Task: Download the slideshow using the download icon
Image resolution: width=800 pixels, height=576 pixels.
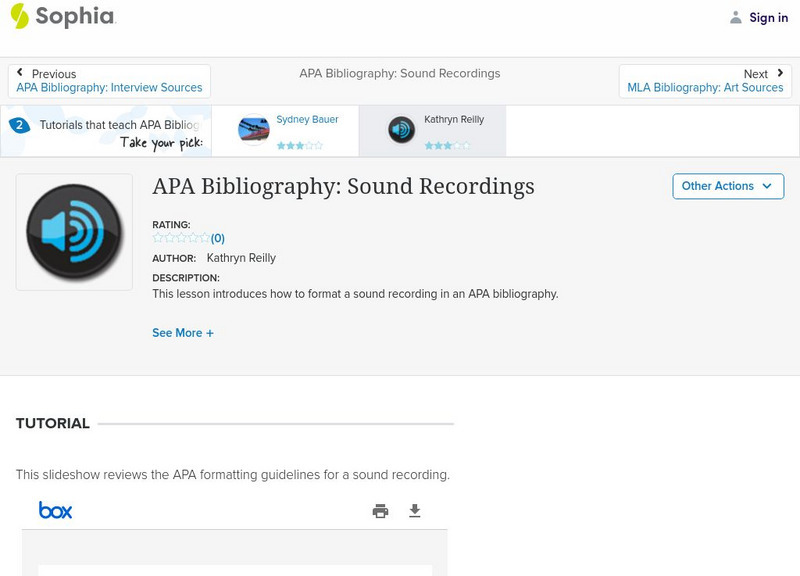Action: coord(415,510)
